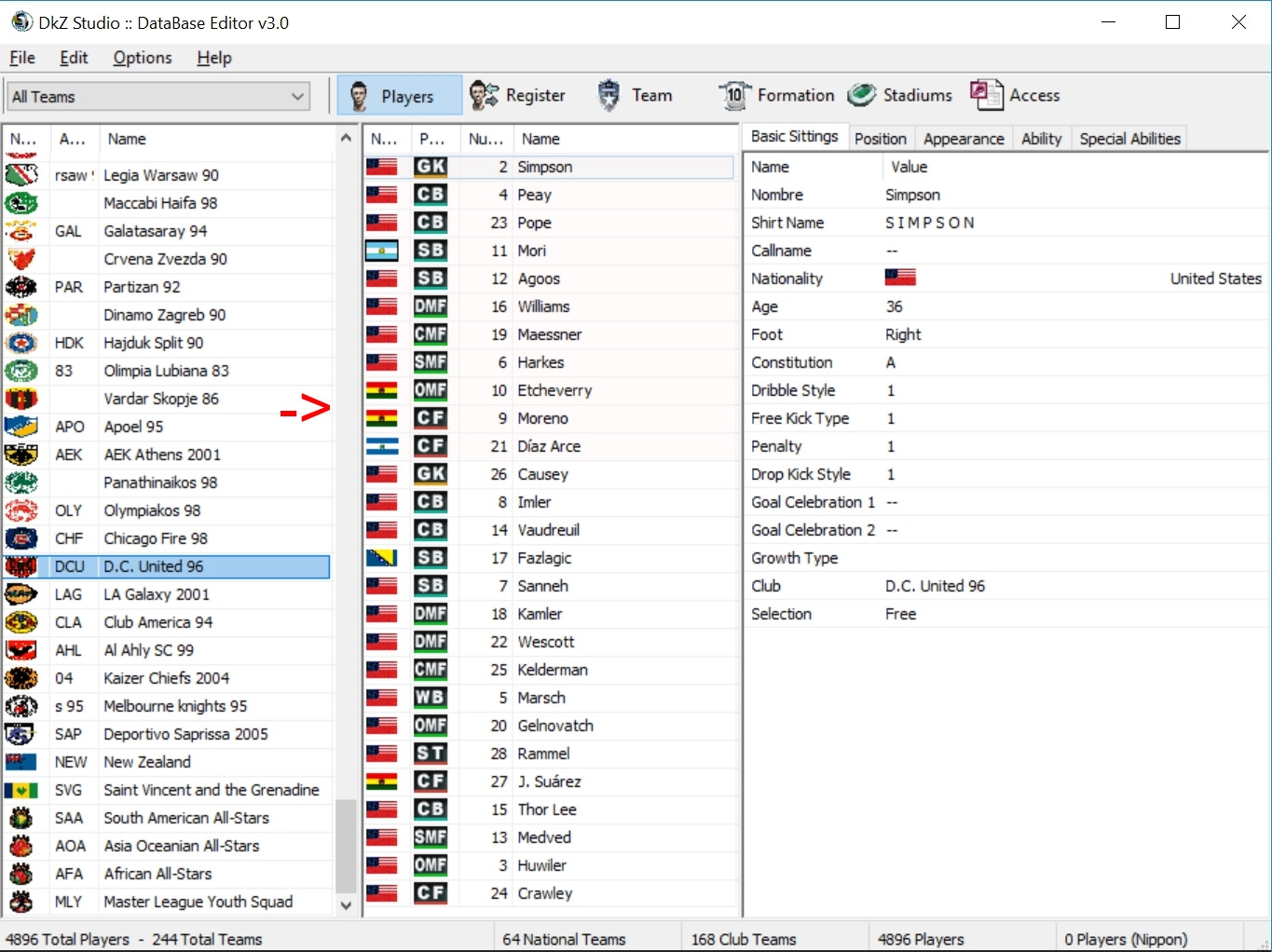Click the SMF position icon for Harkes
The image size is (1272, 952).
tap(431, 362)
